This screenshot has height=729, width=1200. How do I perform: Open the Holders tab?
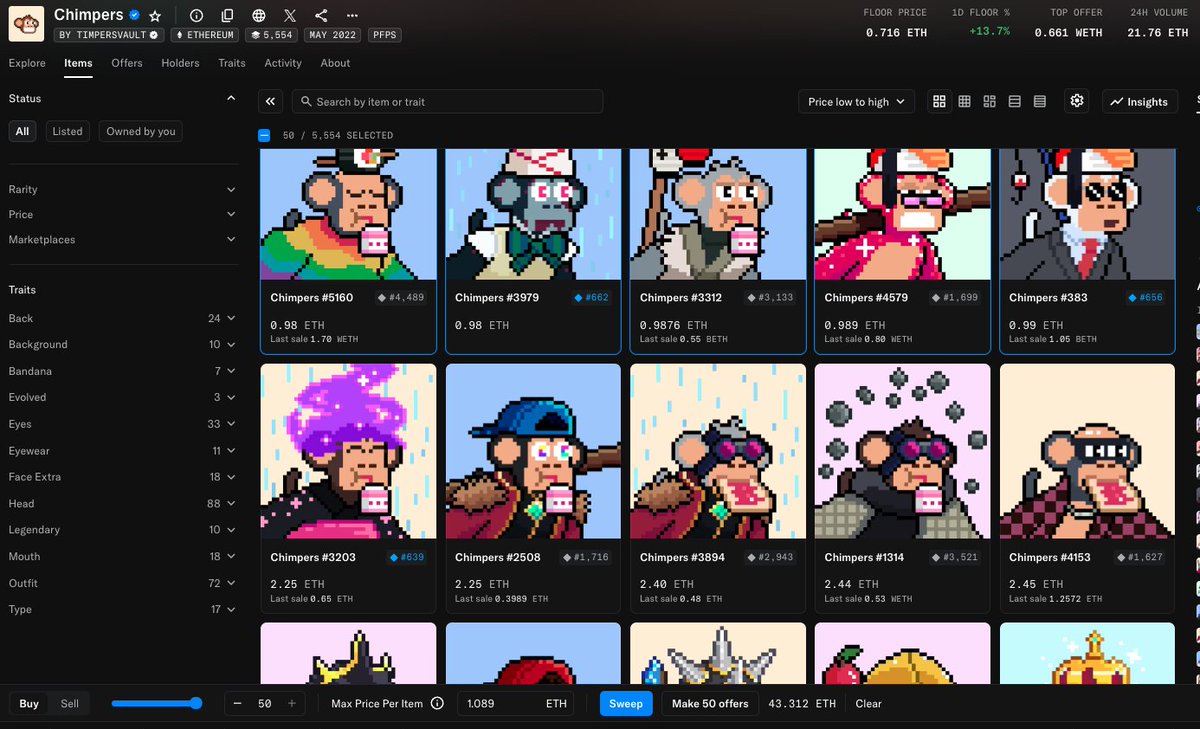tap(180, 63)
